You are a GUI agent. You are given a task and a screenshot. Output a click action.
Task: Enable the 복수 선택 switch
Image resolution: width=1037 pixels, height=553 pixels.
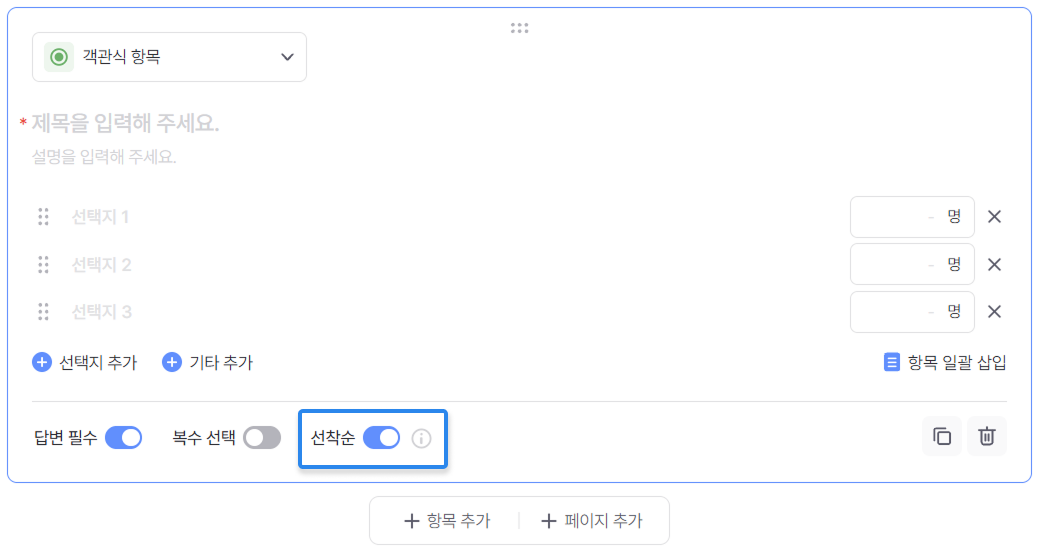tap(262, 437)
